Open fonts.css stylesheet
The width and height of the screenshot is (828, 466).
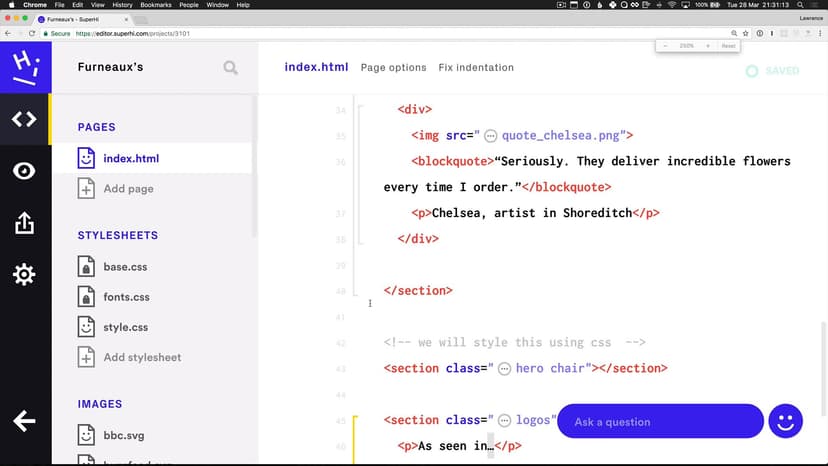(126, 297)
